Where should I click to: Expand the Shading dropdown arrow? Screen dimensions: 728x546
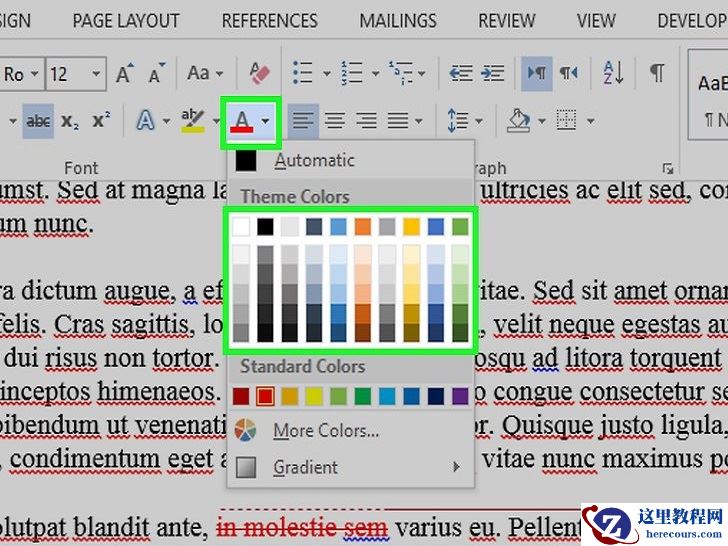pyautogui.click(x=542, y=121)
